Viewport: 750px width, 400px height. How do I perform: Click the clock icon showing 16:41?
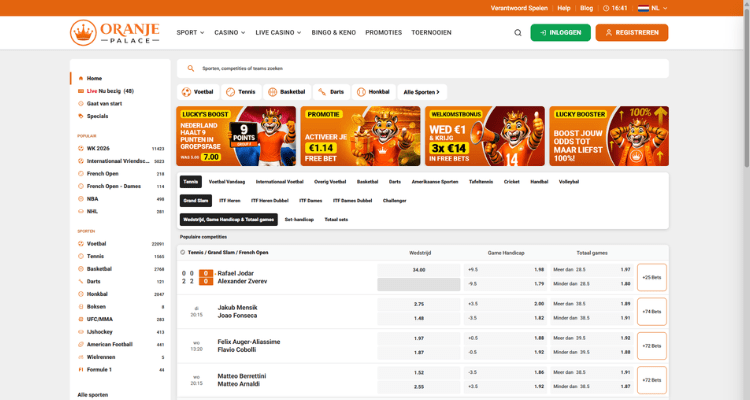pos(606,8)
